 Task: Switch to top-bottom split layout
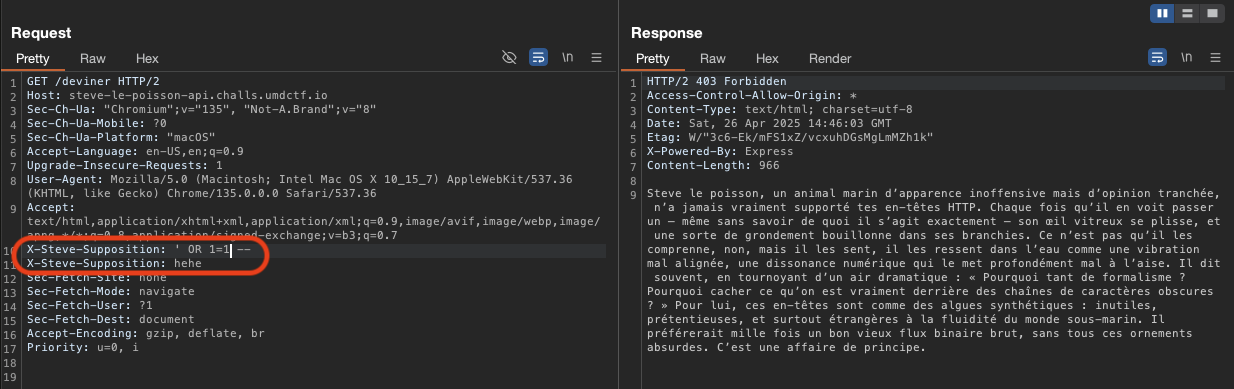tap(1187, 13)
